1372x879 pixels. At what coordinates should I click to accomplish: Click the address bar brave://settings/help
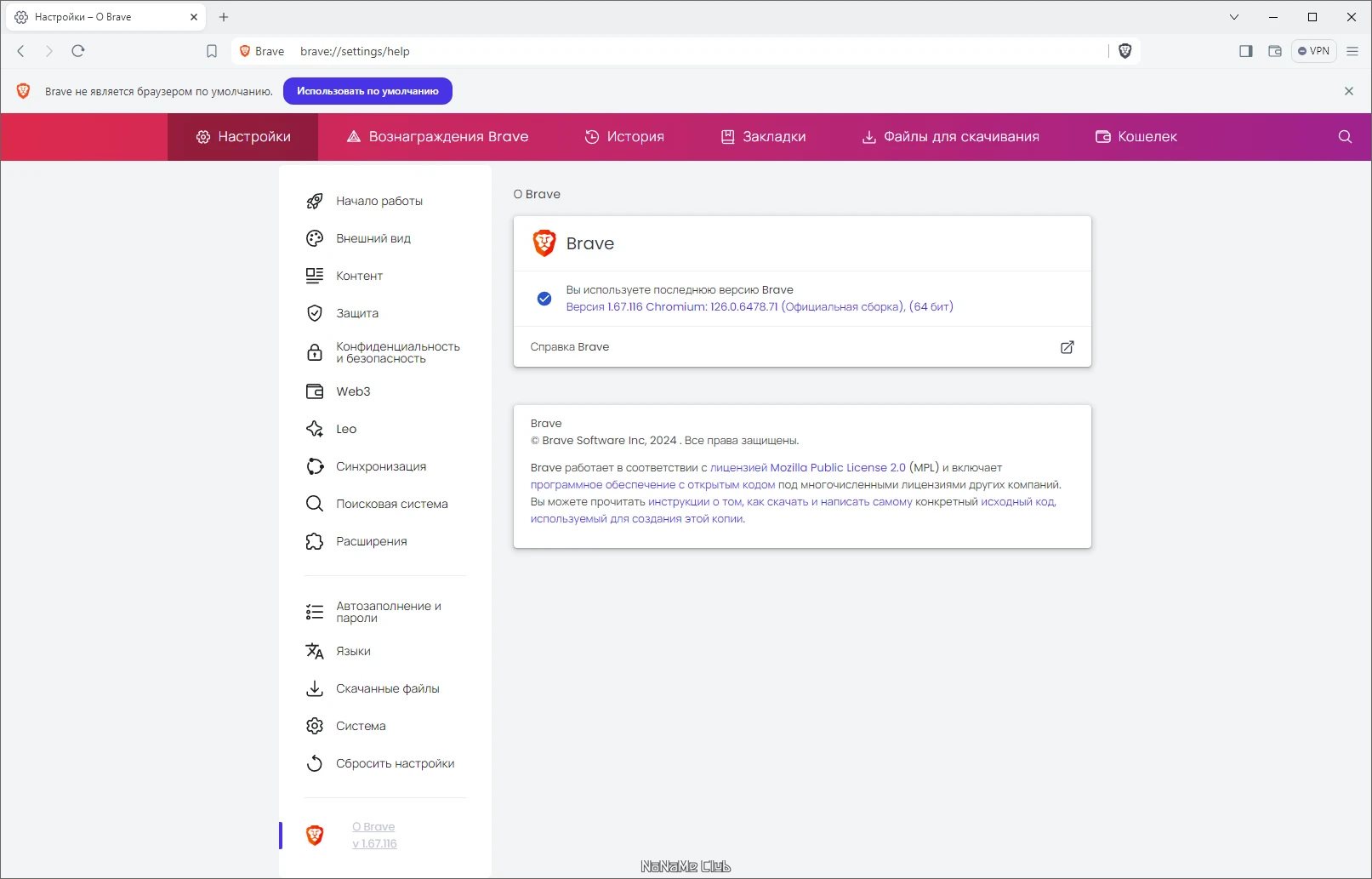pos(355,51)
